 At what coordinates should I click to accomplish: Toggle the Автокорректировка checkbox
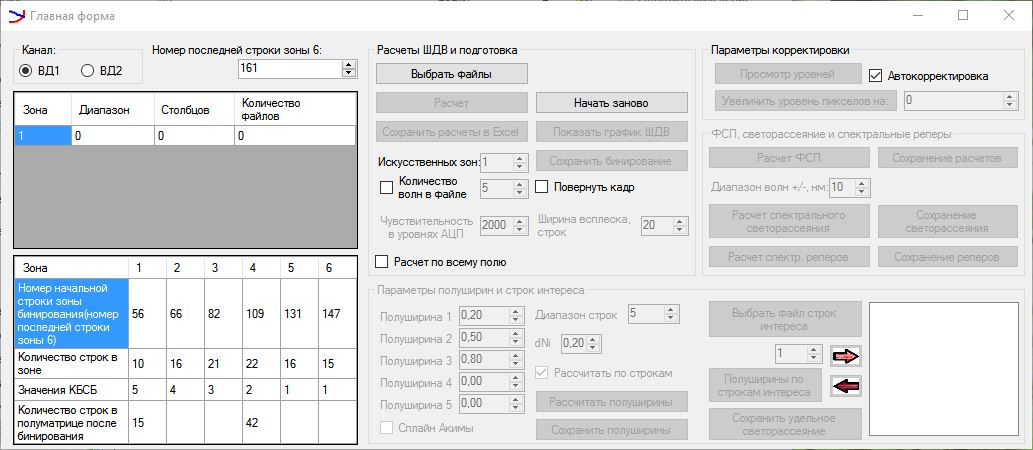coord(877,75)
